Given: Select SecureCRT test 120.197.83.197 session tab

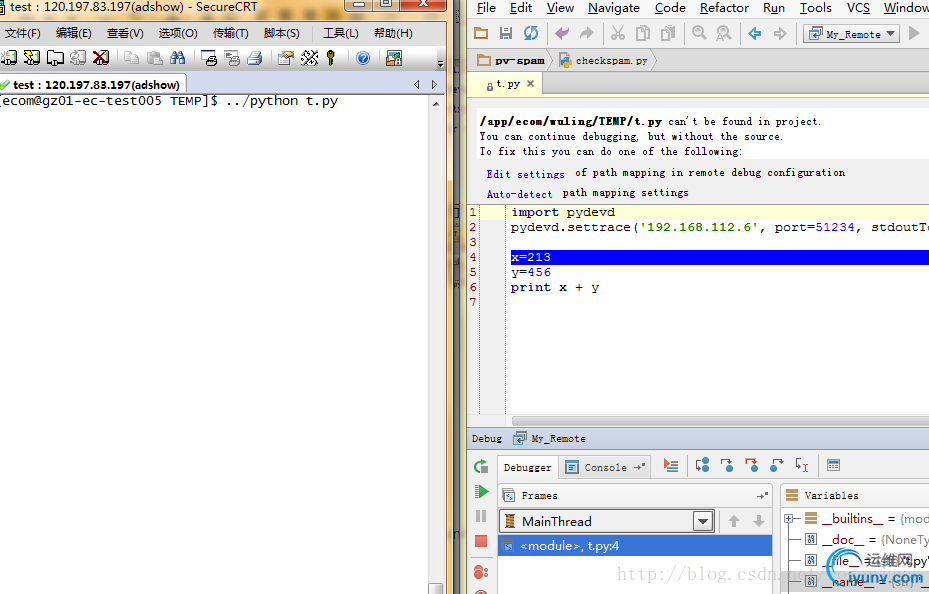Looking at the screenshot, I should [x=94, y=85].
